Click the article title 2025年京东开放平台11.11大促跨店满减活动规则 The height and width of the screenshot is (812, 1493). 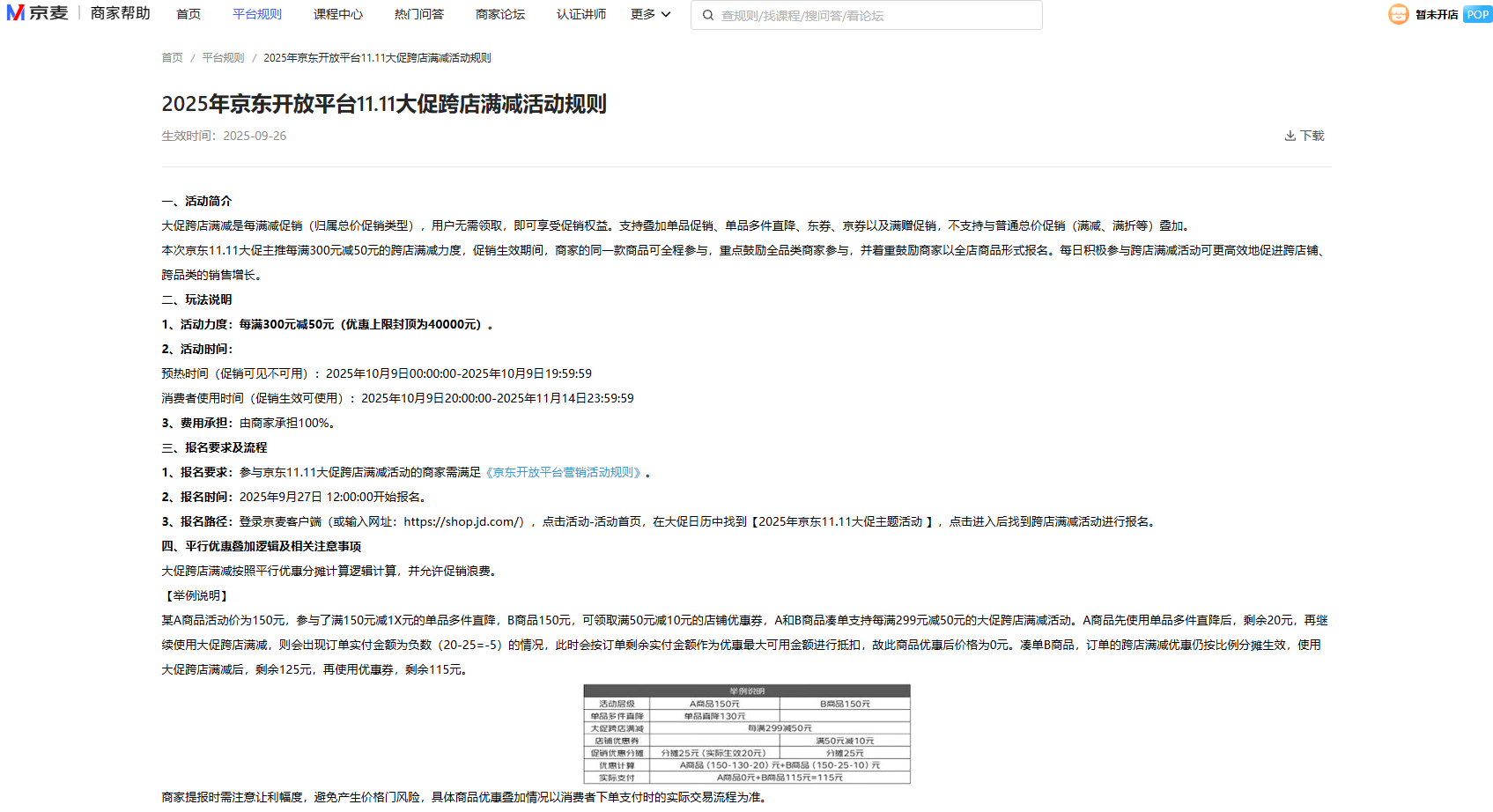click(x=384, y=104)
